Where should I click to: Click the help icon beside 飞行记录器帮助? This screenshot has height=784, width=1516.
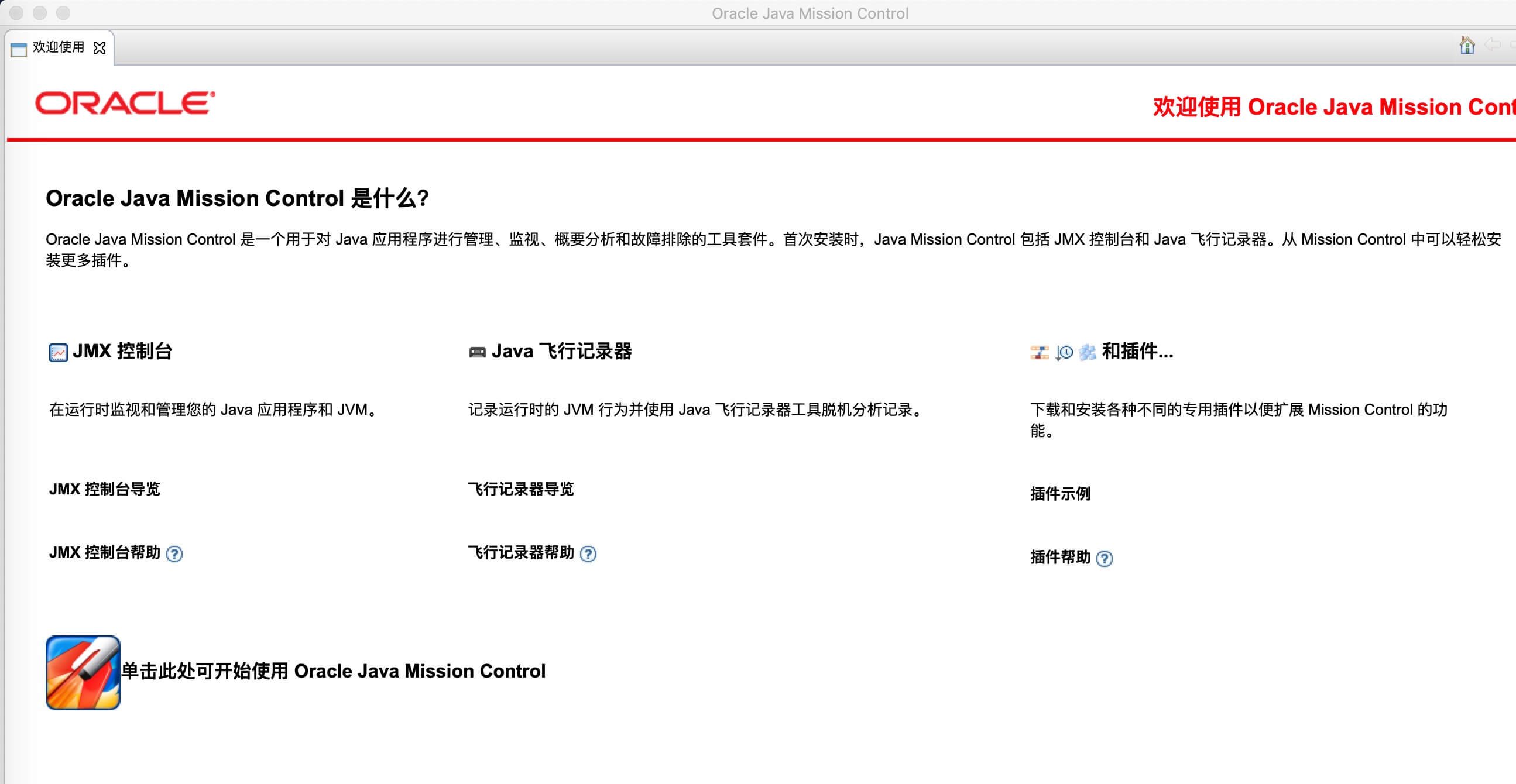(x=588, y=554)
